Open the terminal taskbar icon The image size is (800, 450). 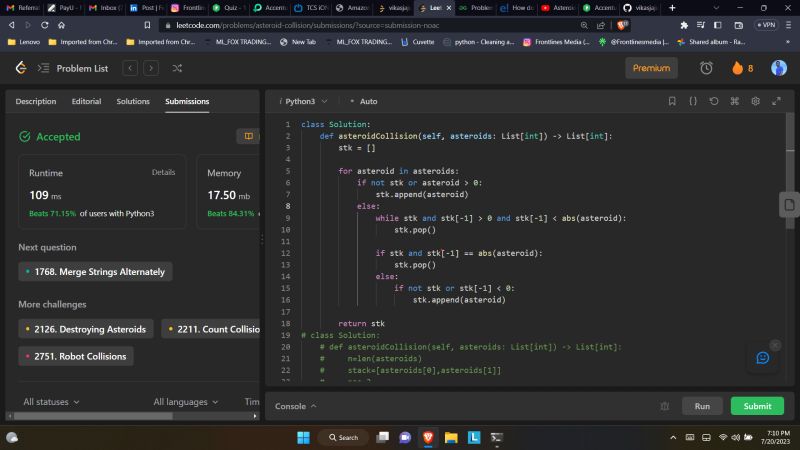(x=496, y=437)
